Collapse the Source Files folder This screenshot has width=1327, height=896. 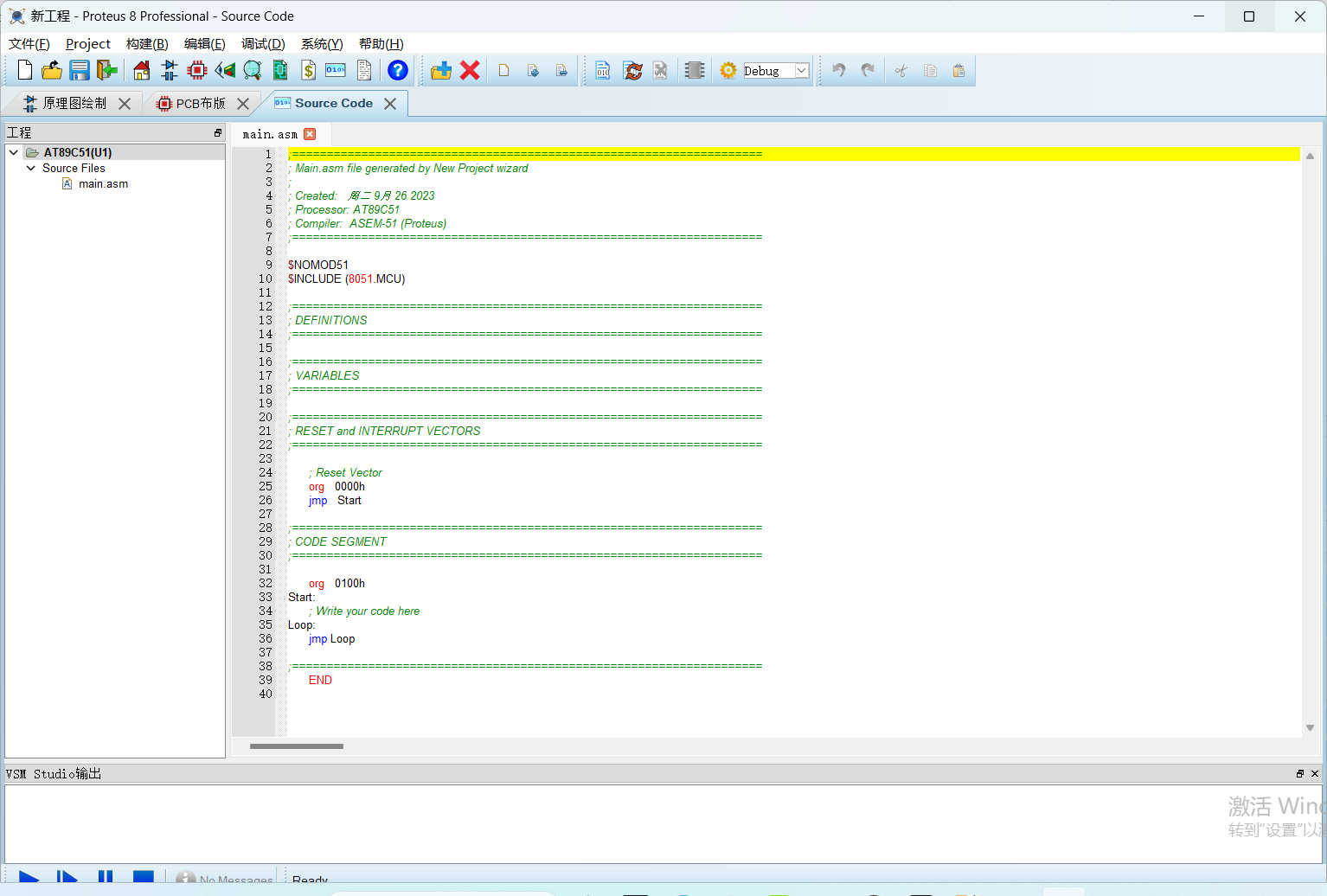[x=31, y=168]
